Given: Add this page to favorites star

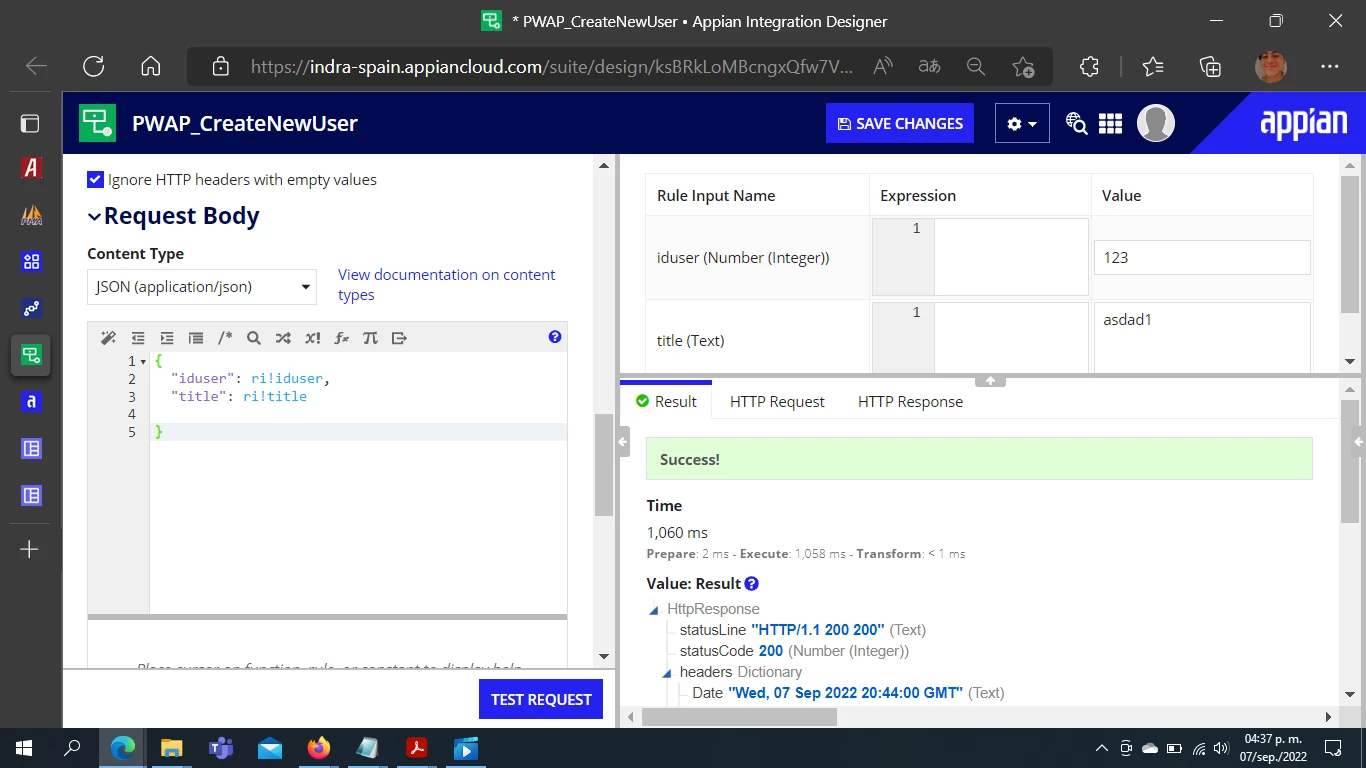Looking at the screenshot, I should pos(1023,66).
